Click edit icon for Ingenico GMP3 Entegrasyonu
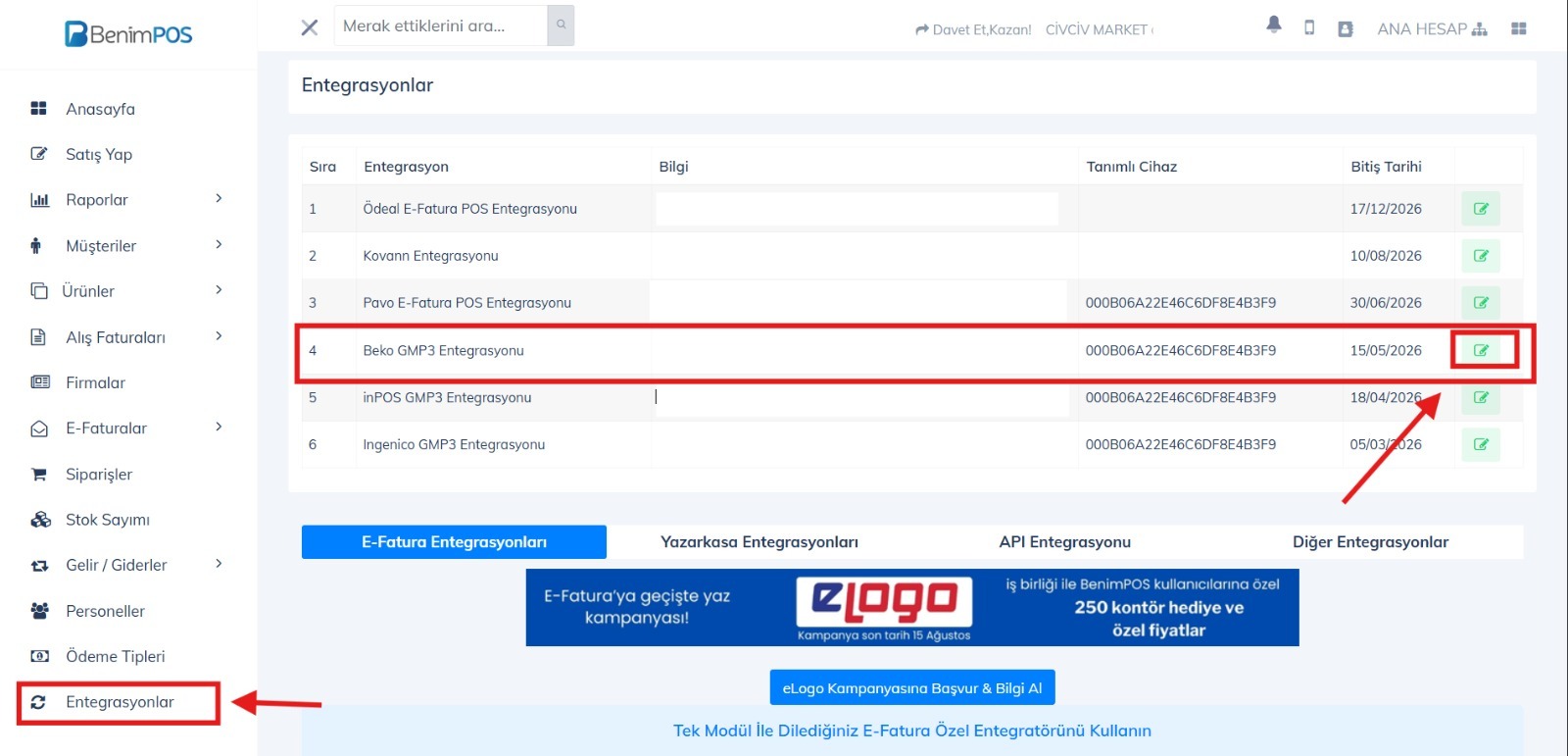This screenshot has height=756, width=1568. (x=1481, y=444)
